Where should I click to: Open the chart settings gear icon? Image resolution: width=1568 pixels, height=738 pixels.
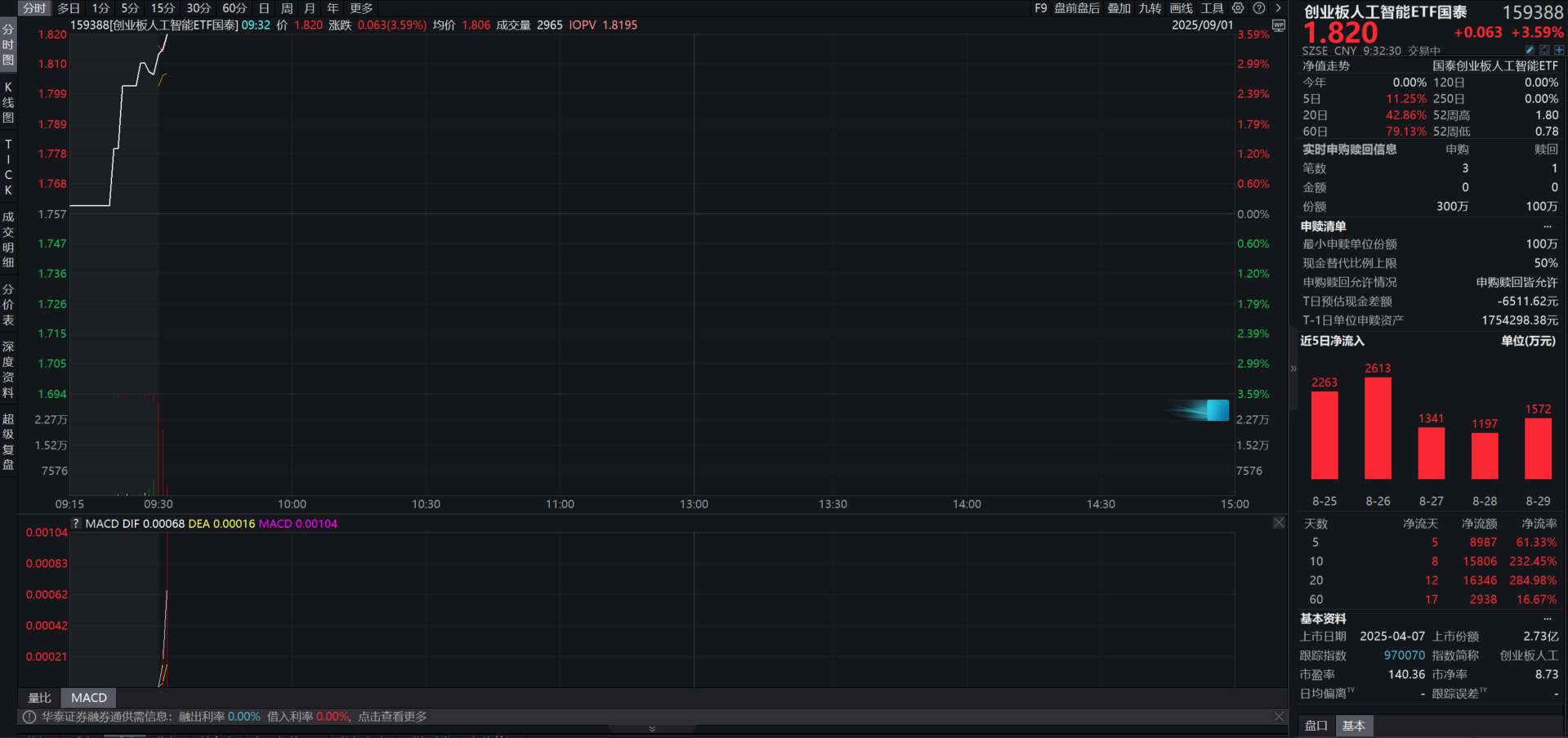tap(1238, 8)
